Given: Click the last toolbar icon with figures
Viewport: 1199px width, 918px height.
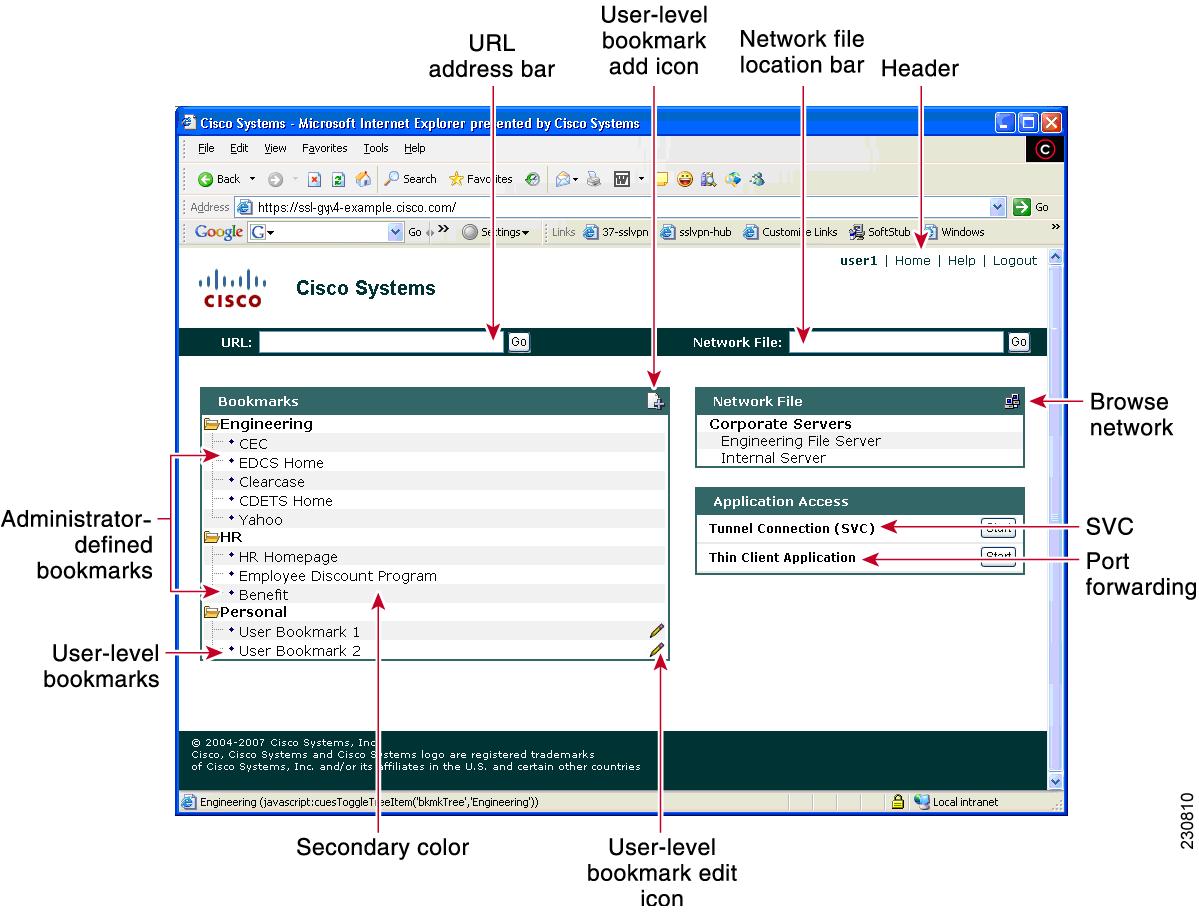Looking at the screenshot, I should coord(757,179).
